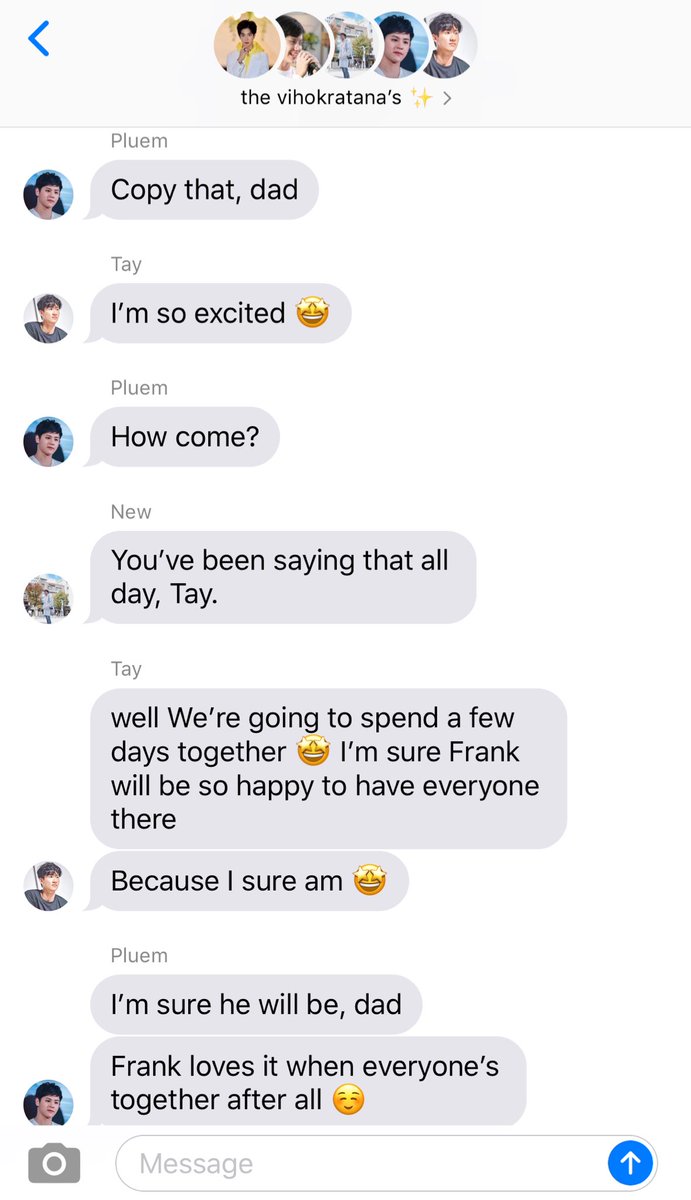Click Pluem's avatar beside "Copy that, dad"
This screenshot has height=1200, width=691.
coord(48,194)
